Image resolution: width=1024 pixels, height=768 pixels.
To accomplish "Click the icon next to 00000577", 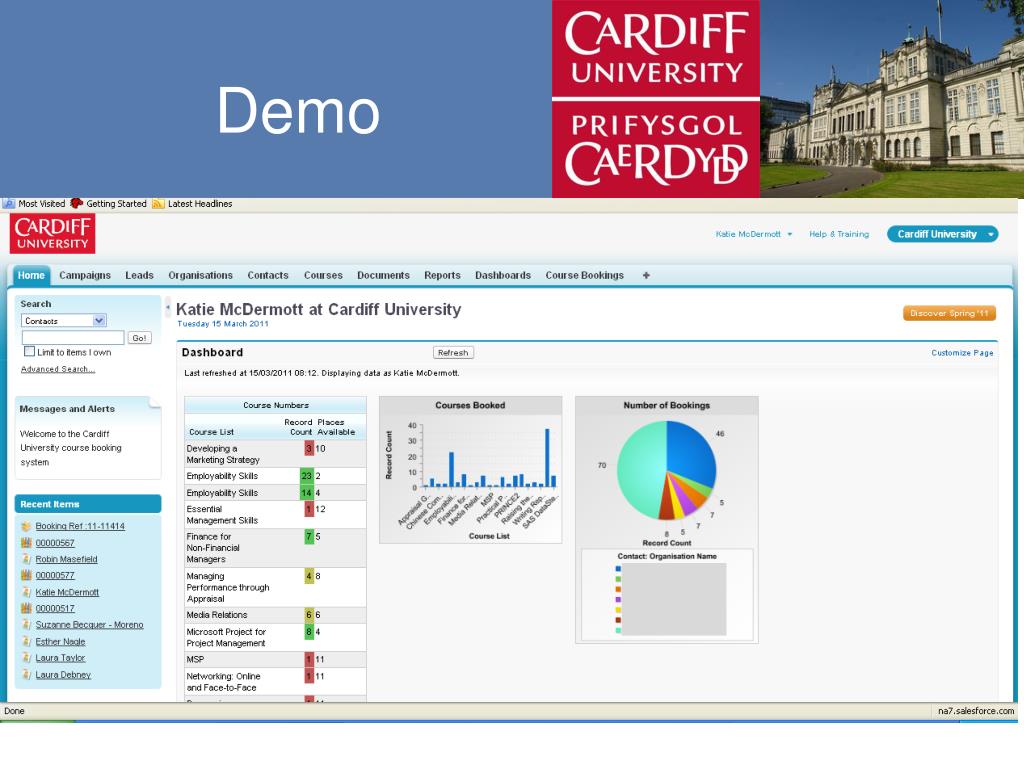I will tap(26, 575).
